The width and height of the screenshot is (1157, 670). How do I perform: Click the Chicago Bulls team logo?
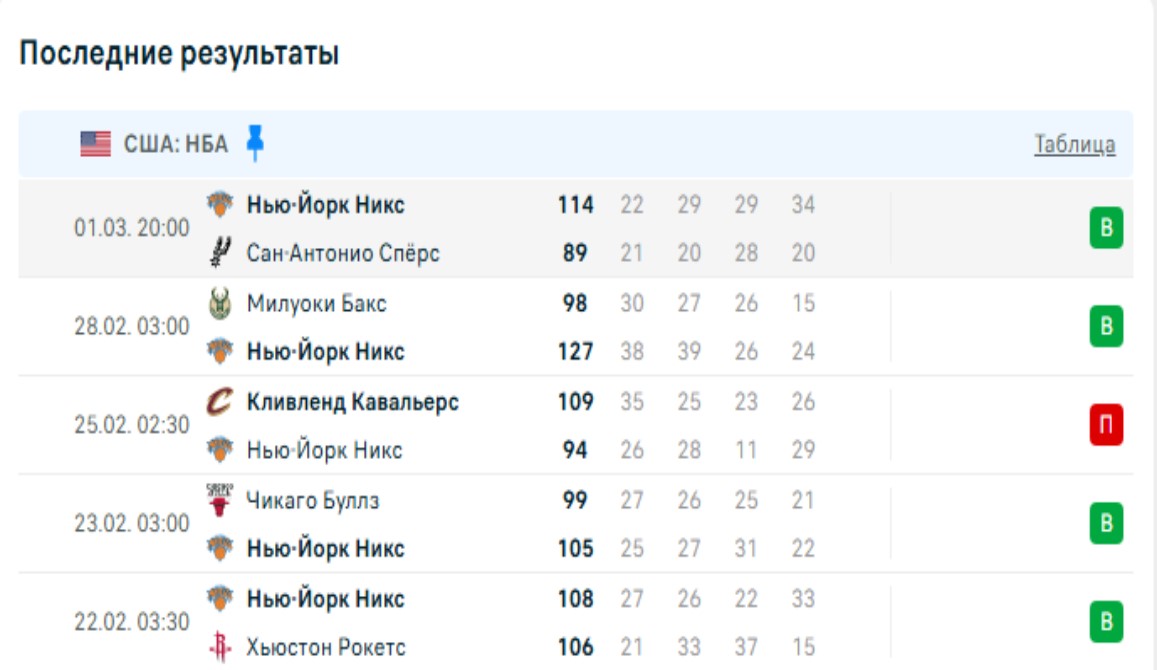pyautogui.click(x=219, y=500)
